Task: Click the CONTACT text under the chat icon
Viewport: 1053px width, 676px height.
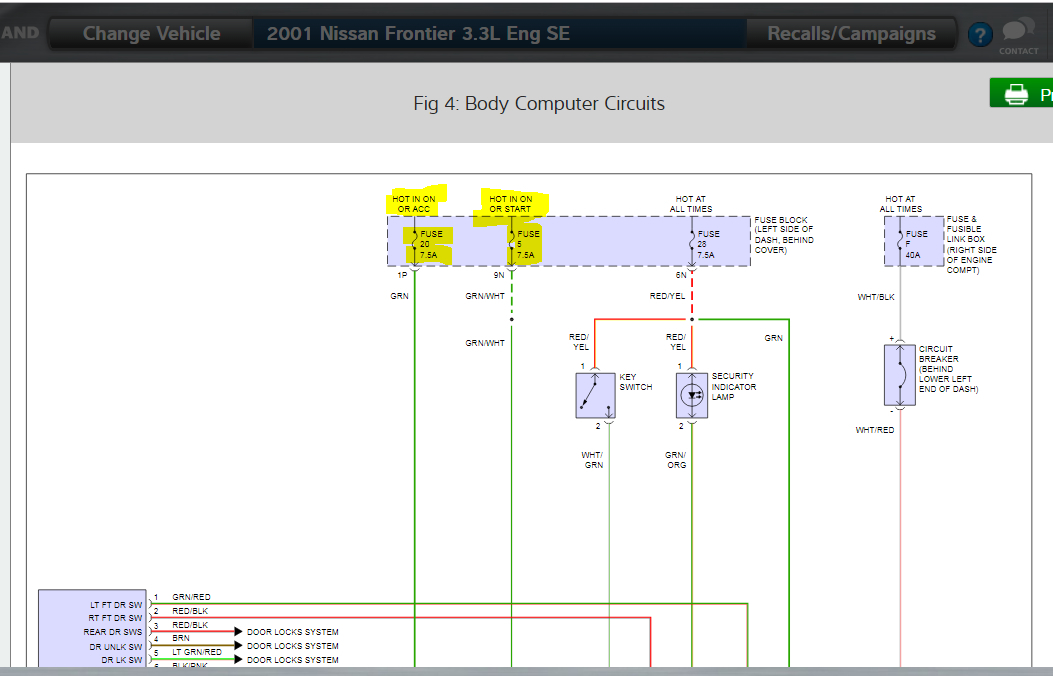Action: pos(1018,51)
